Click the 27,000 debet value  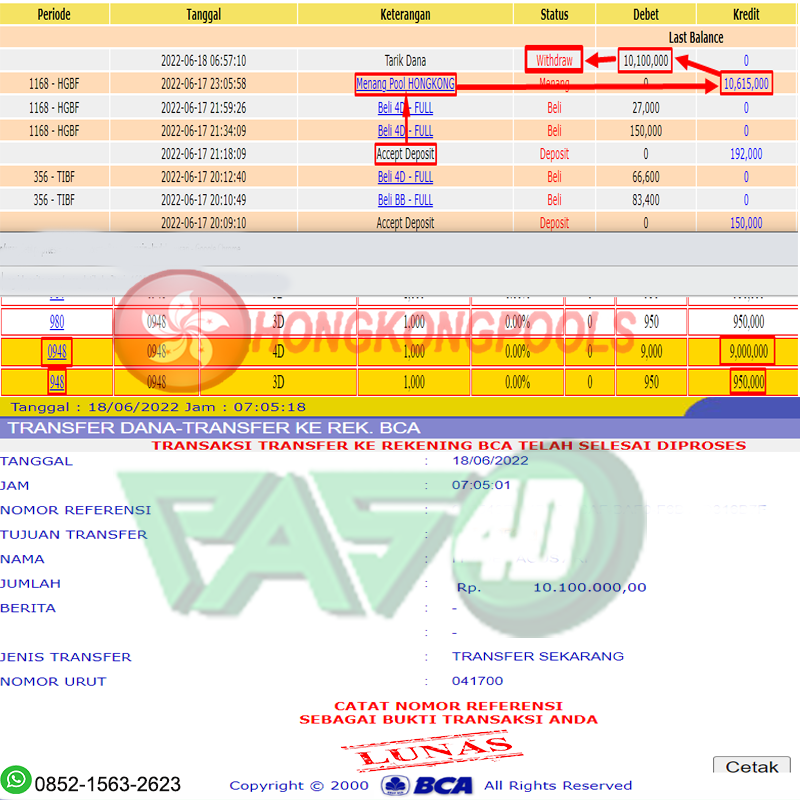pyautogui.click(x=646, y=108)
